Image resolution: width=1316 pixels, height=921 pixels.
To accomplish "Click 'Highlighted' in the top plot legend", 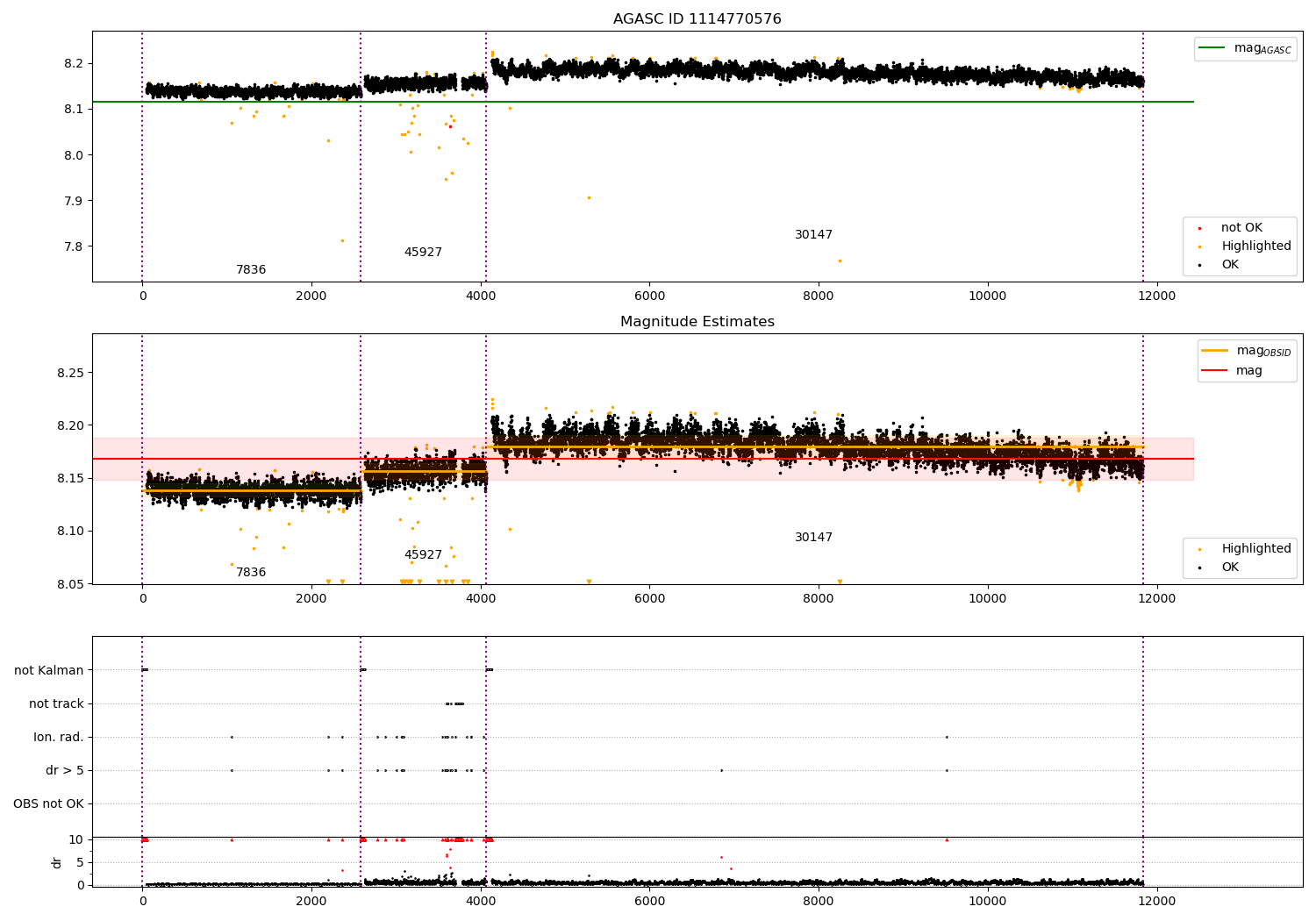I will (x=1256, y=246).
